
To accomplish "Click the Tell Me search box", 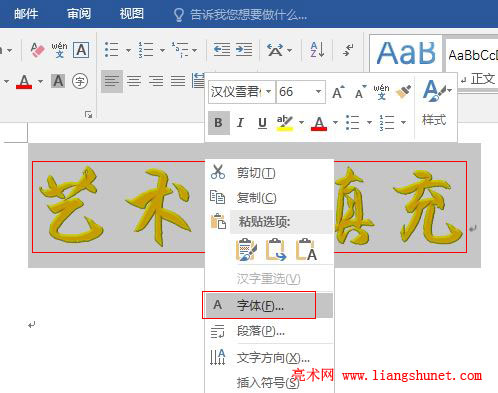I will point(241,14).
